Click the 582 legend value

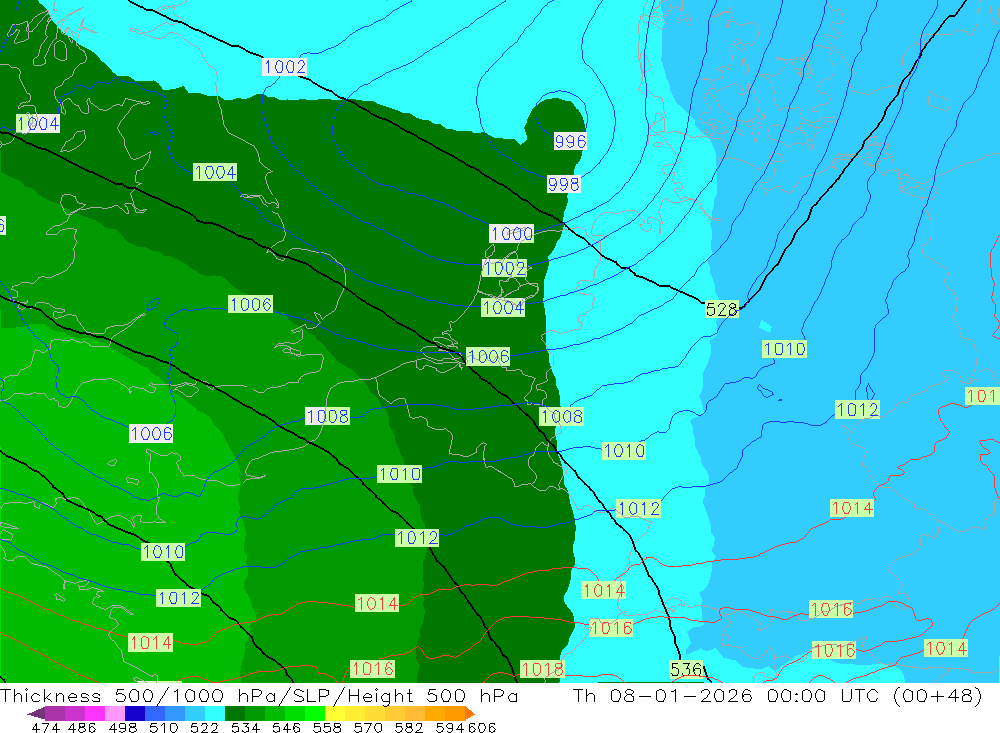pyautogui.click(x=408, y=727)
